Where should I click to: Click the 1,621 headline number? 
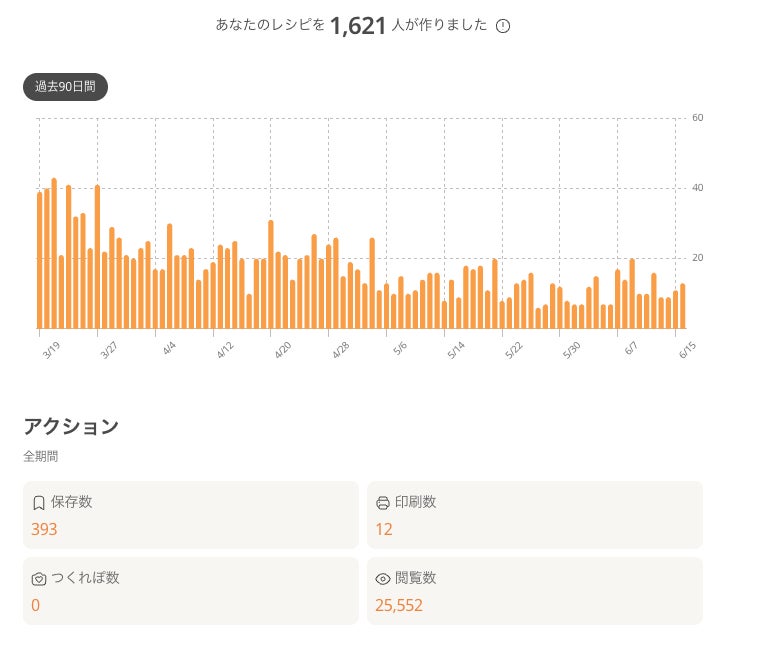357,26
